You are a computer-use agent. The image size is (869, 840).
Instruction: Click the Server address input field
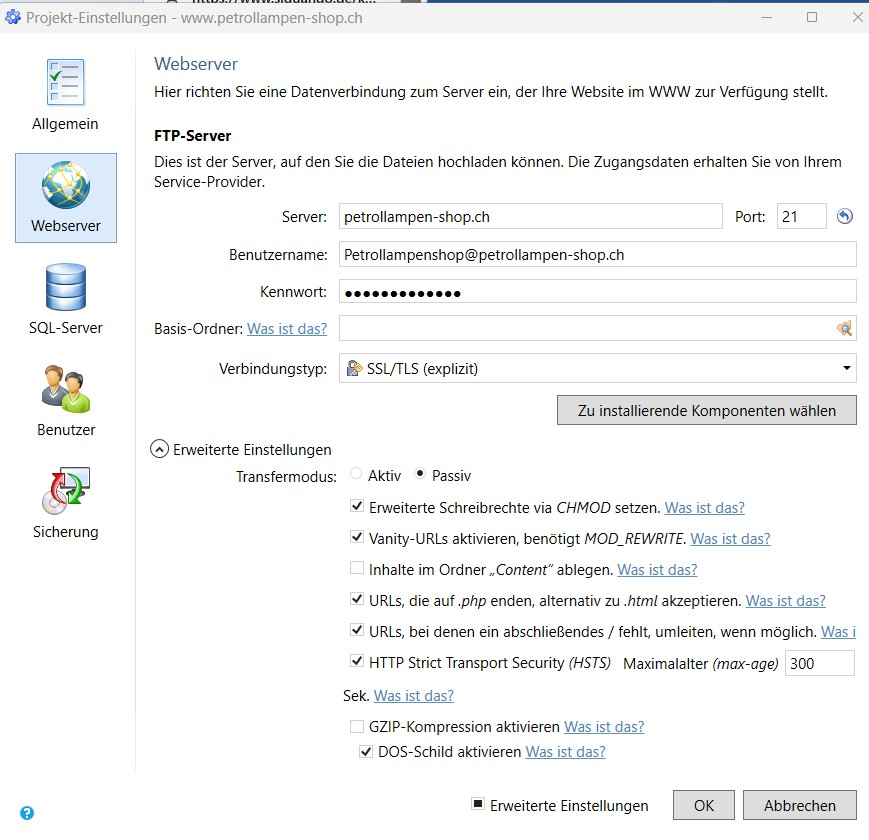pos(530,216)
